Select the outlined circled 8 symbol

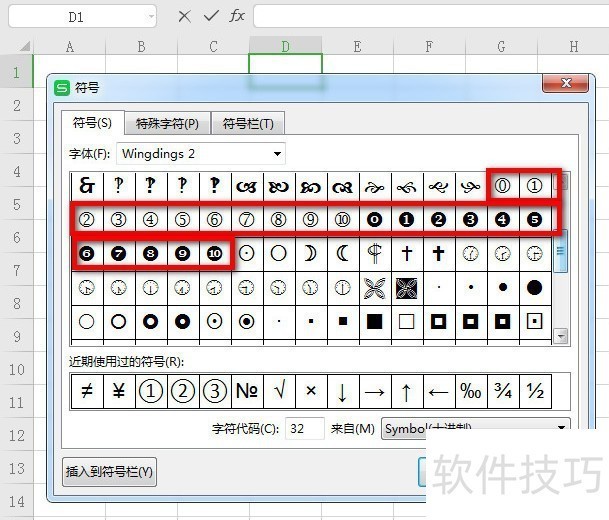(x=278, y=220)
